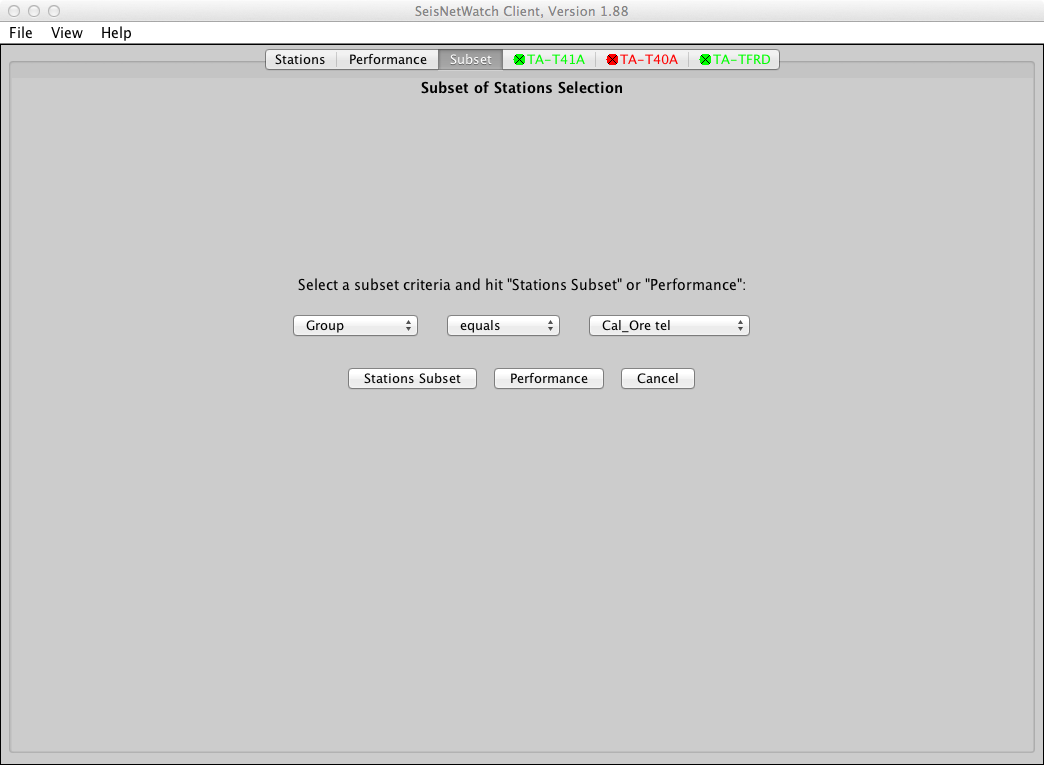Click the green status icon on TA-TFRD tab

coord(705,60)
